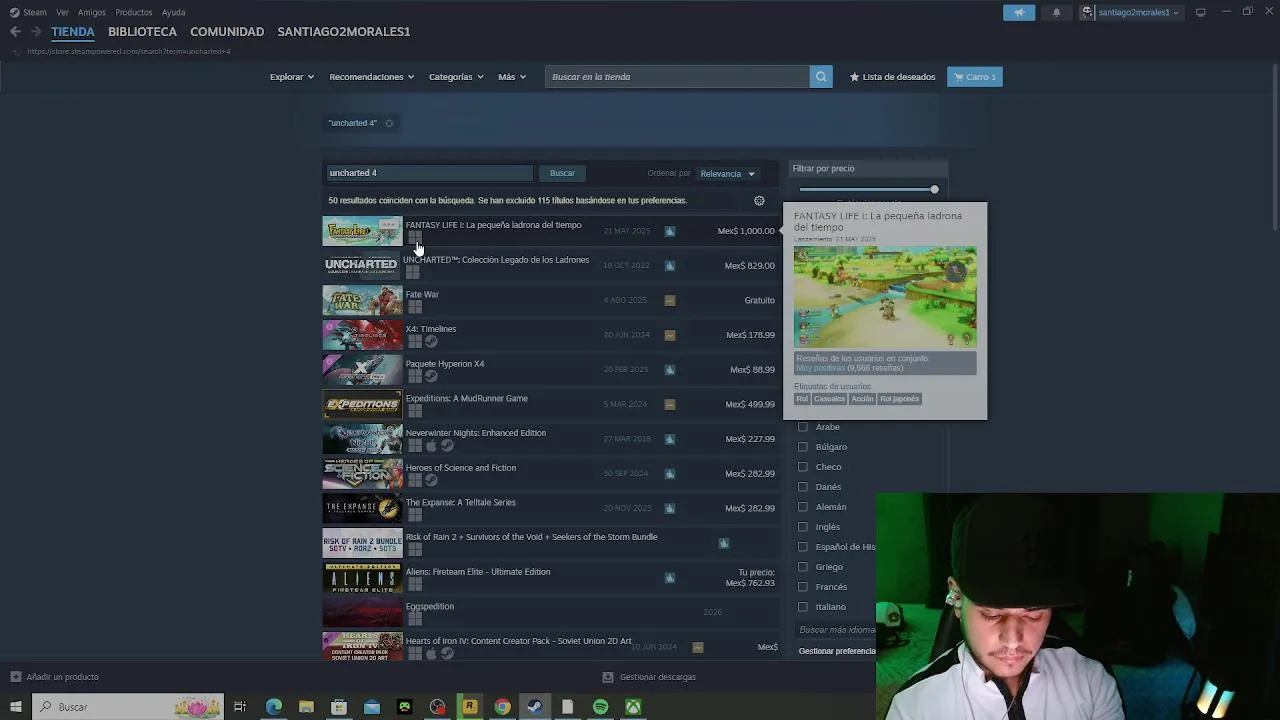Click the "uncharted 4" search term field
This screenshot has height=720, width=1280.
(429, 173)
